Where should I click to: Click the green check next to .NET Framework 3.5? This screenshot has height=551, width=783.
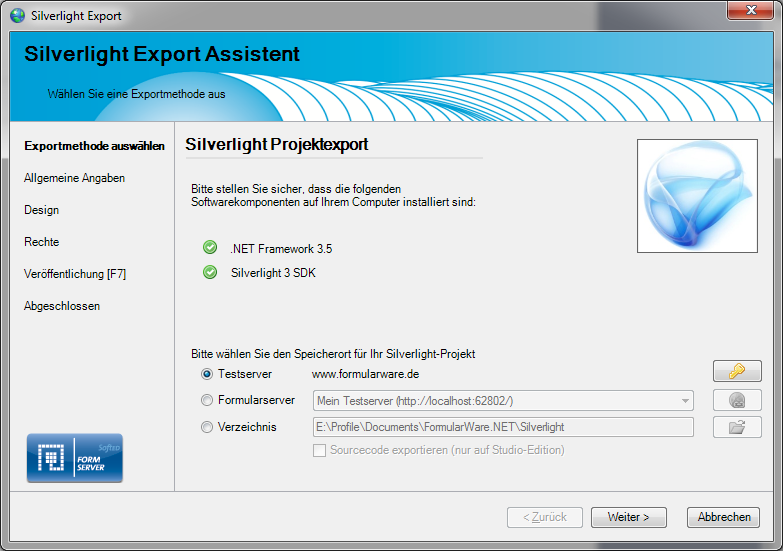click(209, 248)
